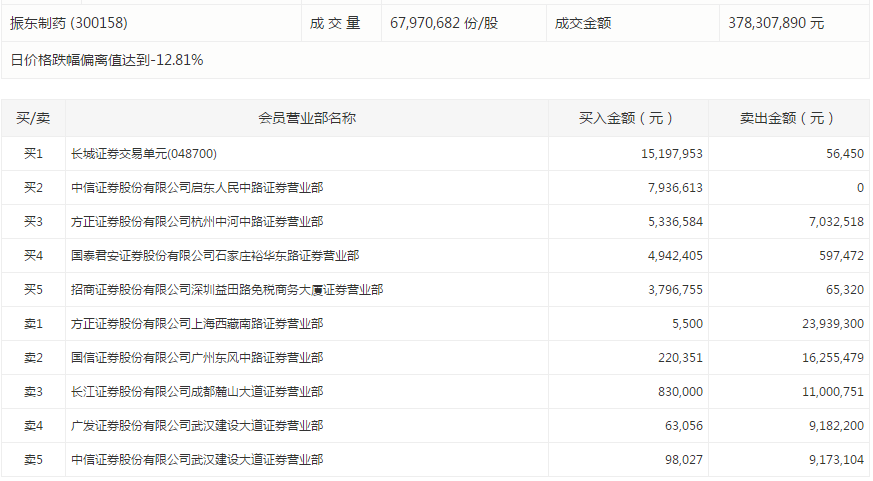
Task: Click 方正证券杭州中河中路证券营业部 name
Action: tap(197, 222)
